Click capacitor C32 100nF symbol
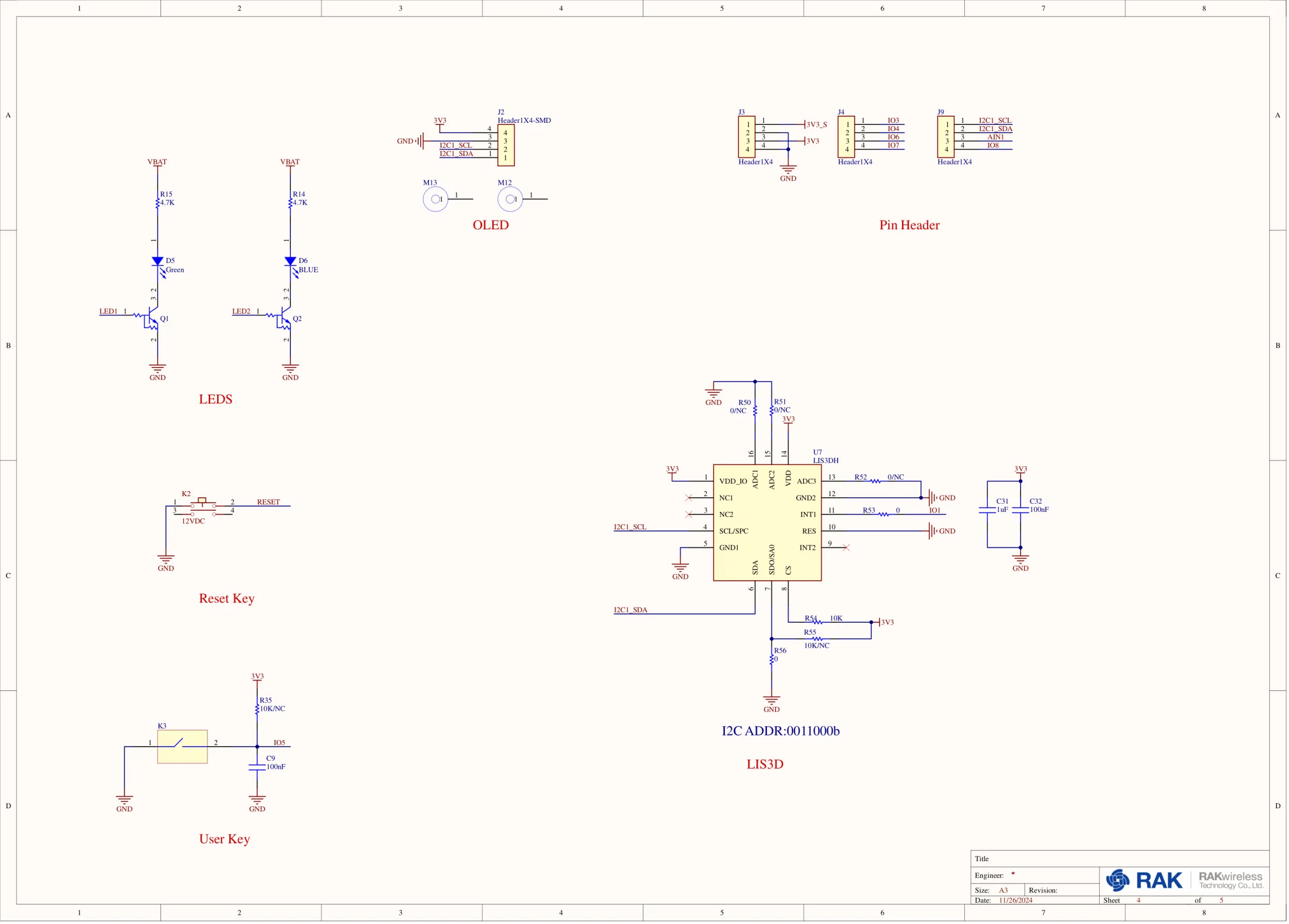This screenshot has width=1289, height=924. pos(1021,510)
